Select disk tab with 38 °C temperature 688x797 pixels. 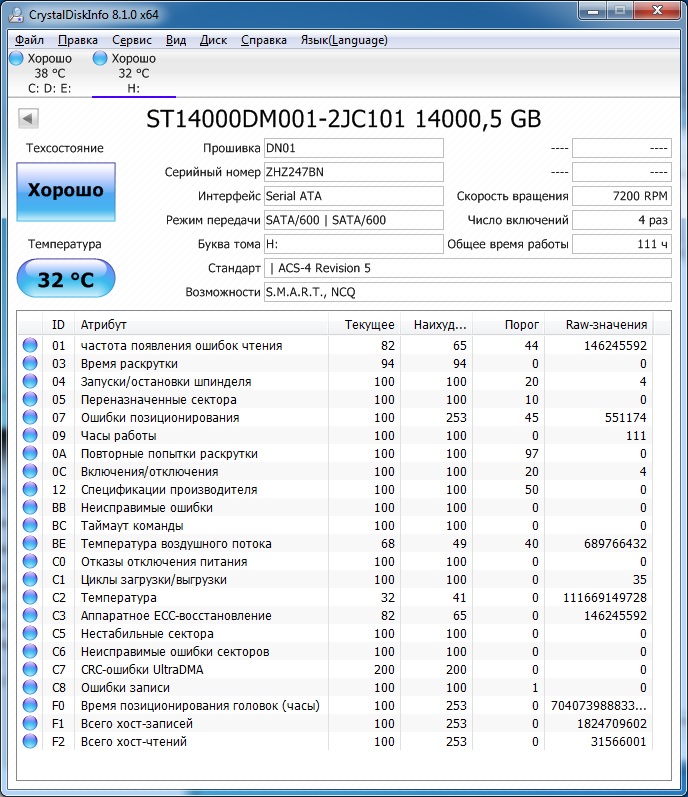[49, 73]
